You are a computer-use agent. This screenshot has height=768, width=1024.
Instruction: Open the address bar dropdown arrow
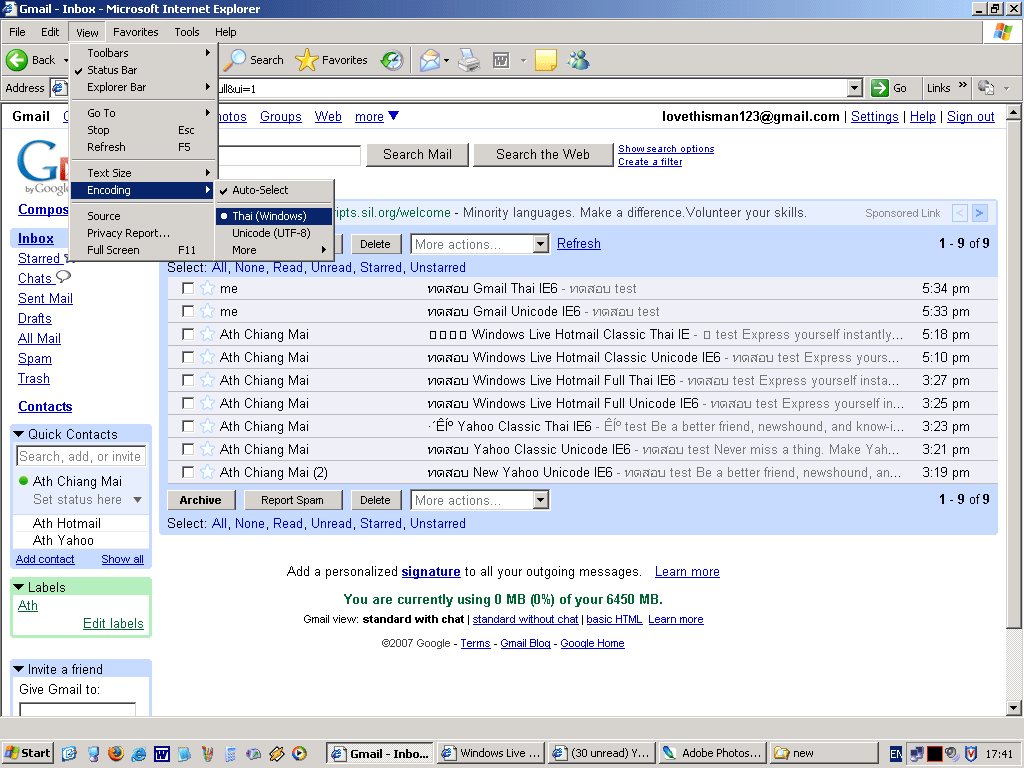pos(854,88)
